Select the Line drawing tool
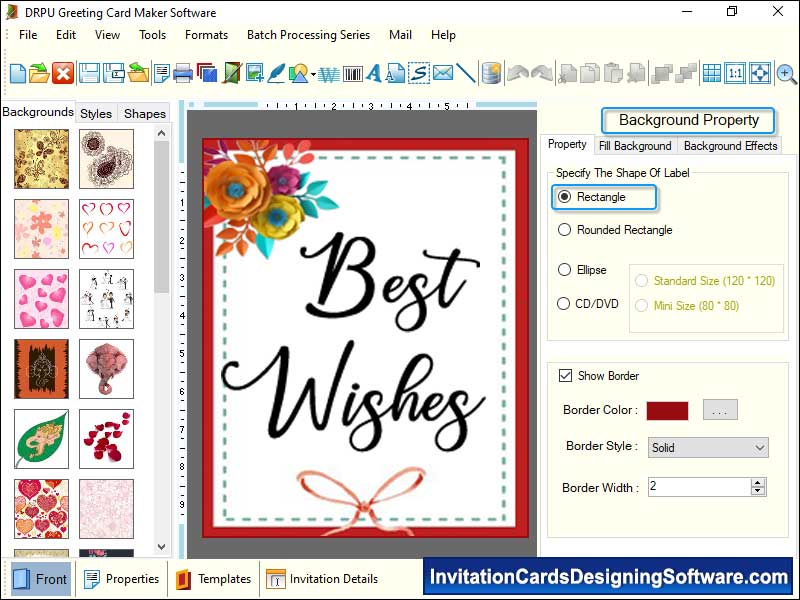Screen dimensions: 800x600 (x=466, y=73)
